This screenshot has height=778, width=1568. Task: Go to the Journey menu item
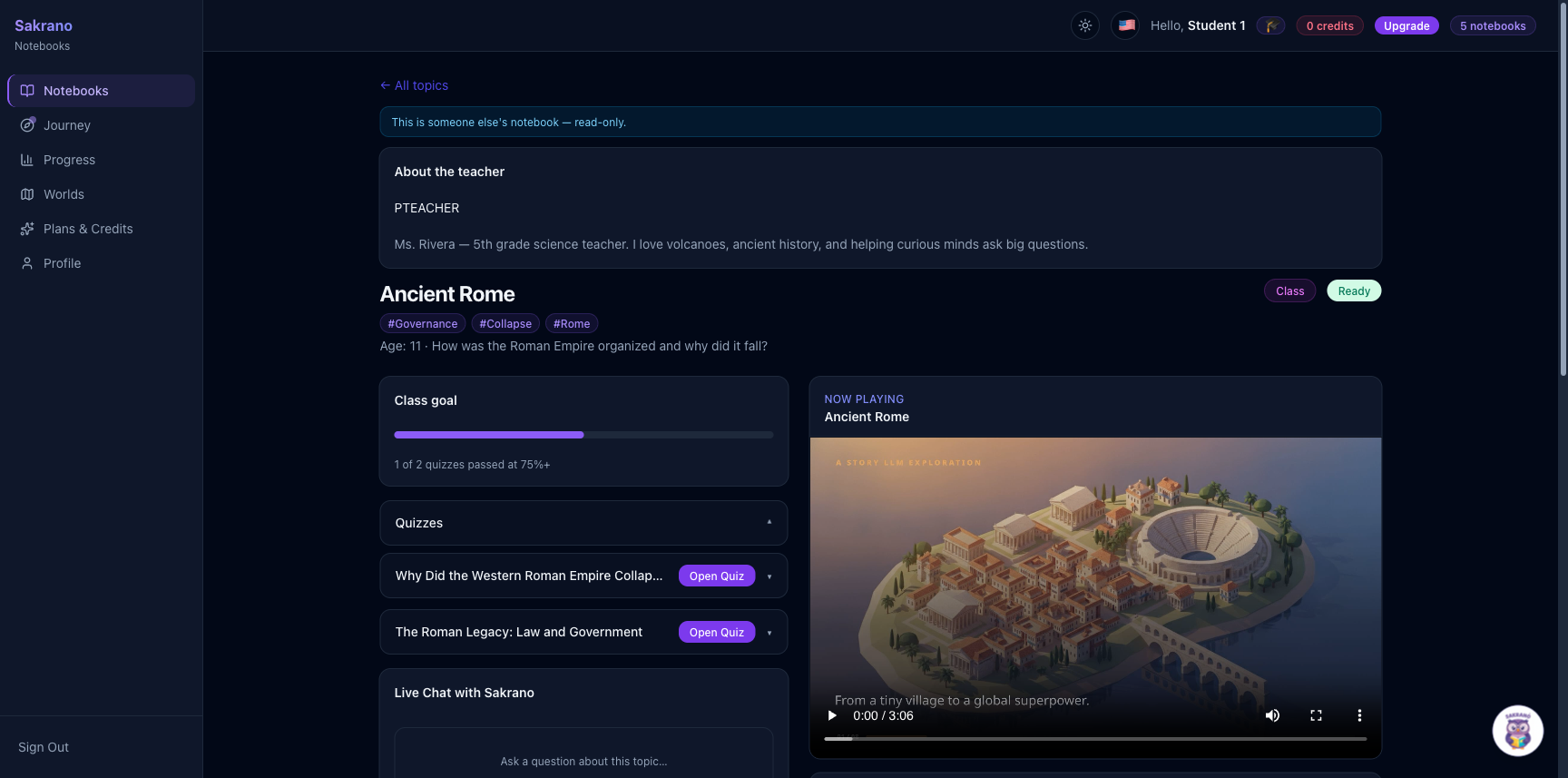101,125
